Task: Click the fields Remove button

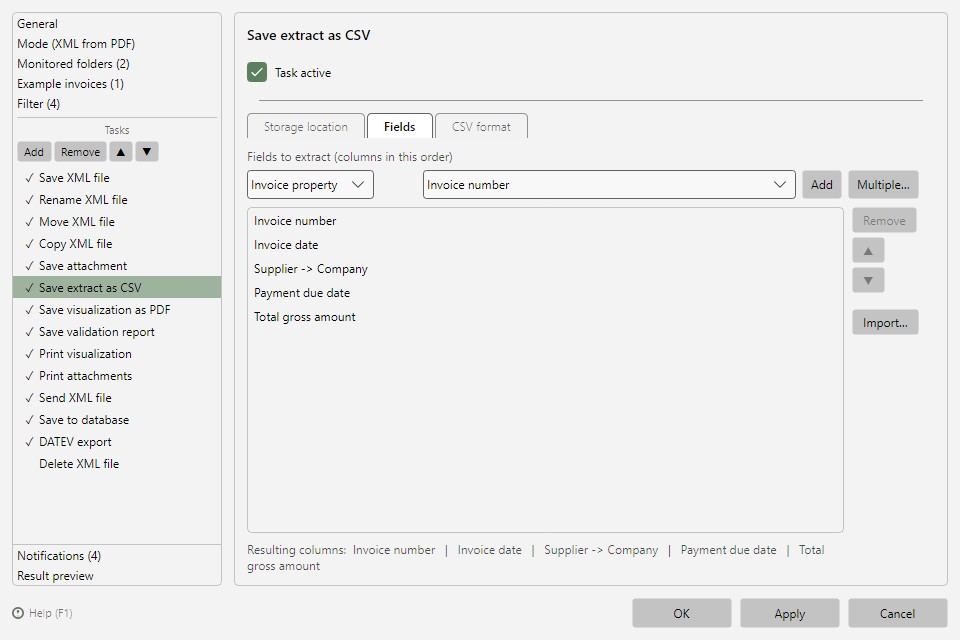Action: pos(884,220)
